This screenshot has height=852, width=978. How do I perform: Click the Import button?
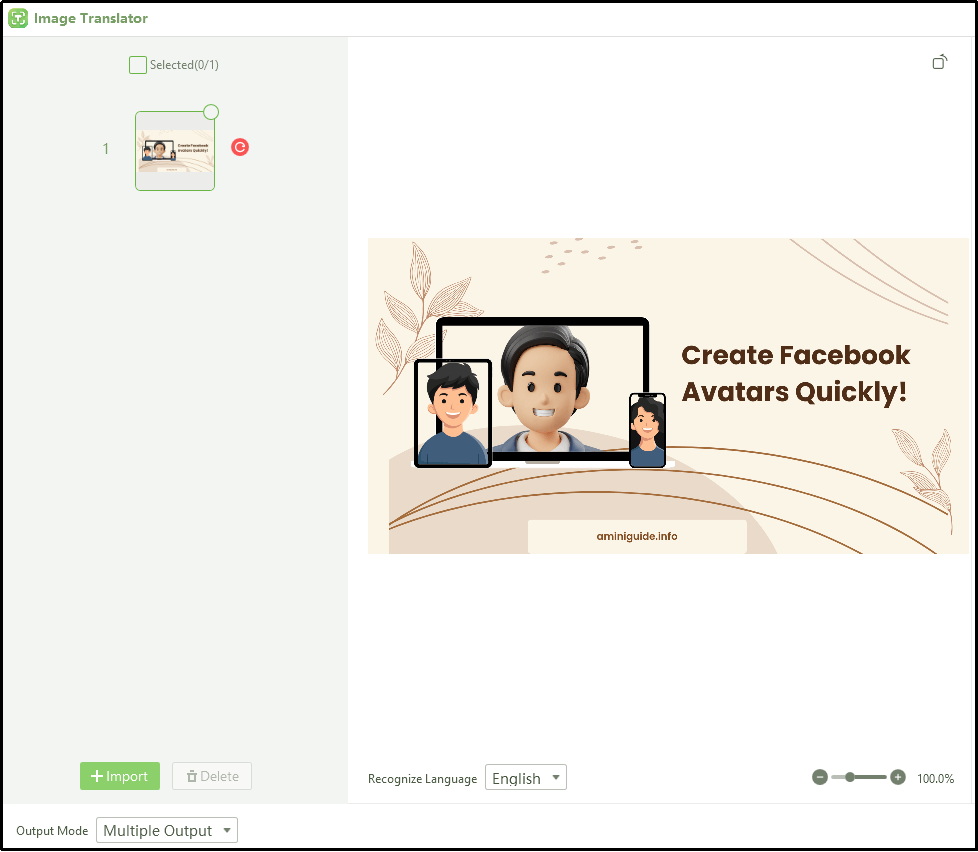pos(119,776)
